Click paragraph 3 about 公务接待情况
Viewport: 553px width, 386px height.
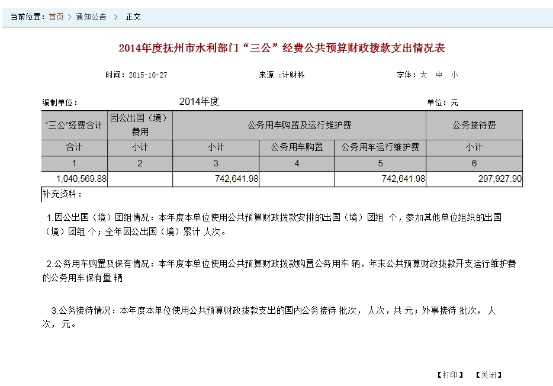(x=269, y=317)
